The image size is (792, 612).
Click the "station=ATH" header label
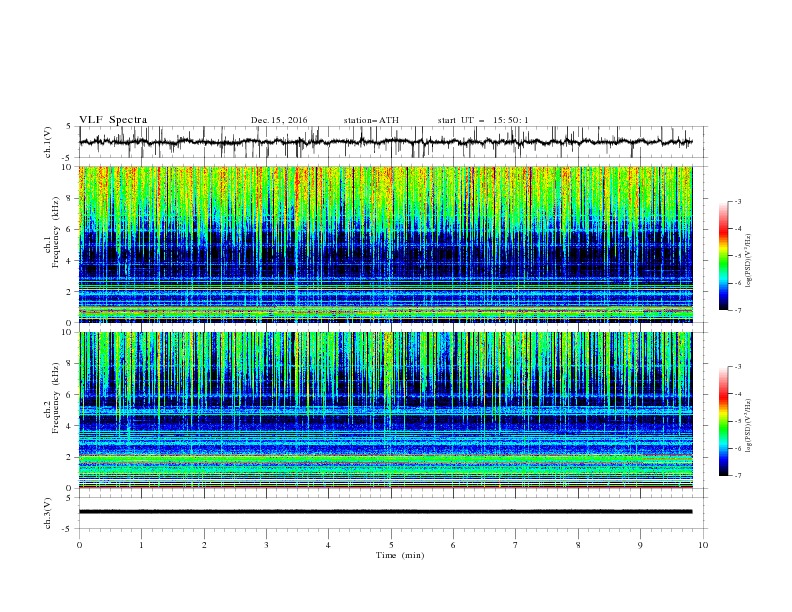pos(371,120)
